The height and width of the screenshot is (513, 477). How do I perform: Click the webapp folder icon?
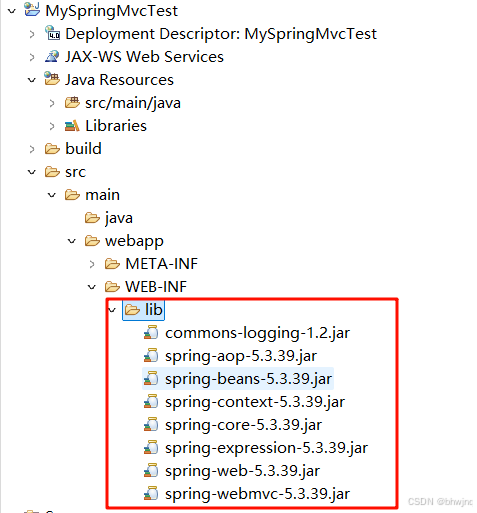pyautogui.click(x=92, y=241)
